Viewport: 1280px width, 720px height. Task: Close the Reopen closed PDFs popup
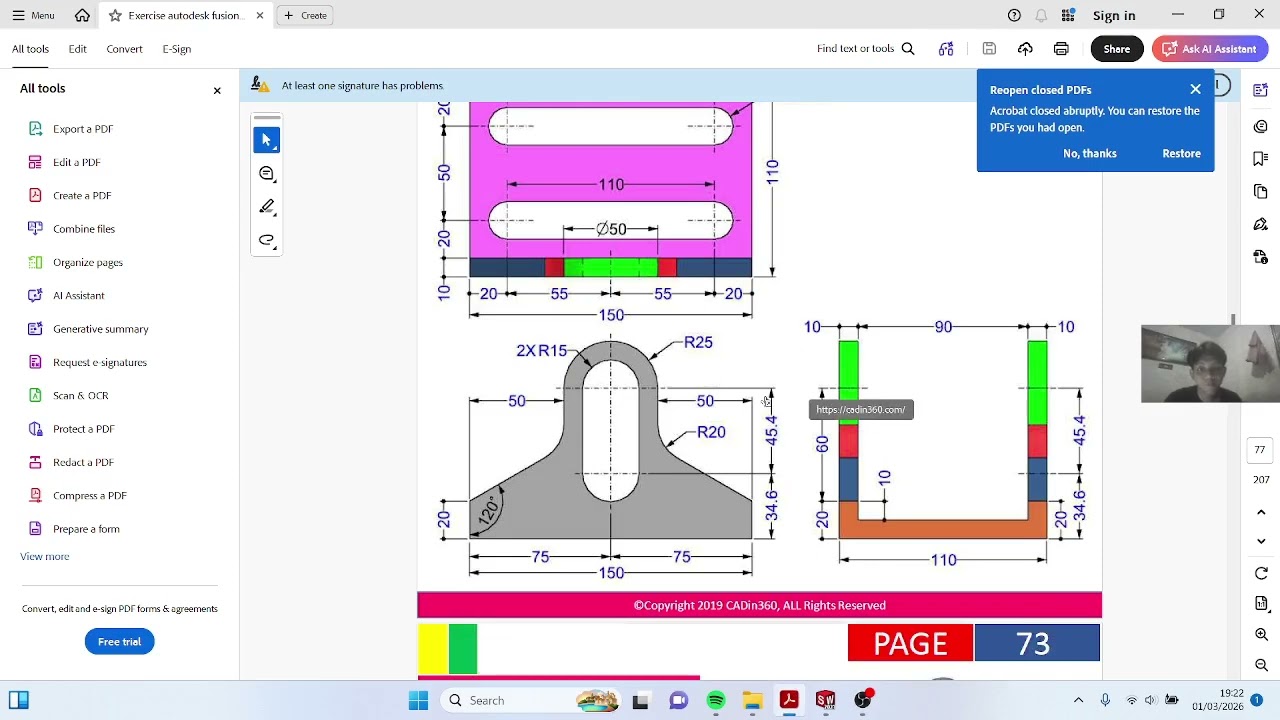point(1195,89)
